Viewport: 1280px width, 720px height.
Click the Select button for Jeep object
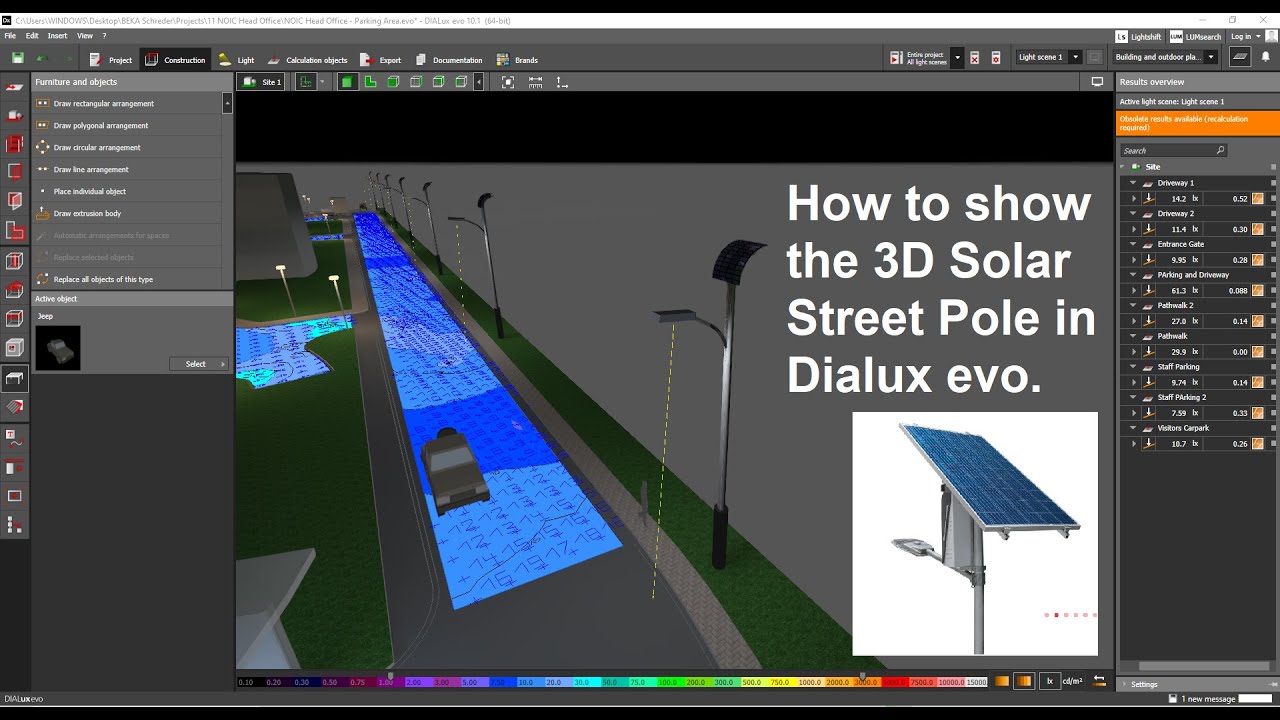(x=199, y=364)
